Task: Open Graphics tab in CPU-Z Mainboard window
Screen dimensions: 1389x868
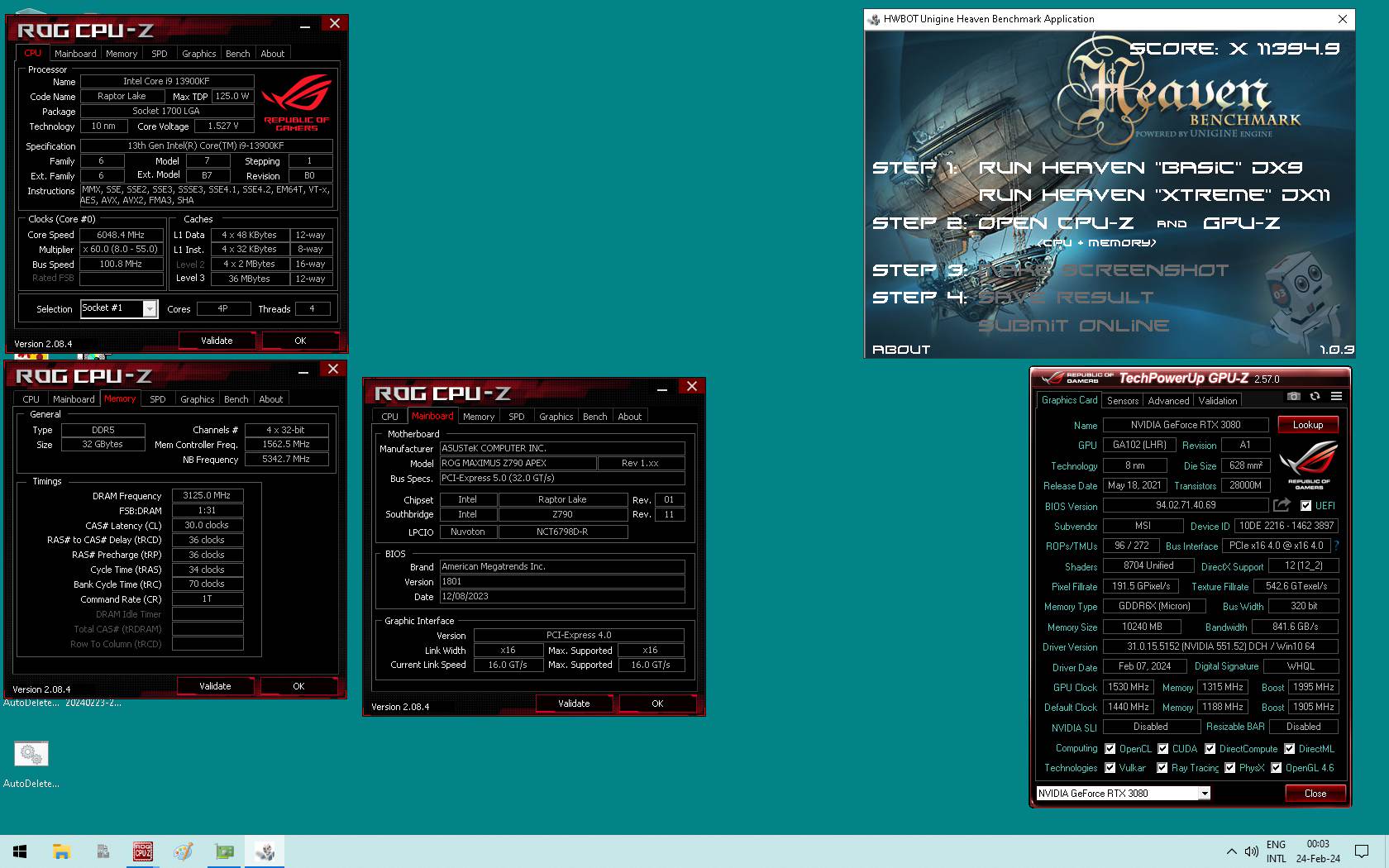Action: tap(556, 417)
